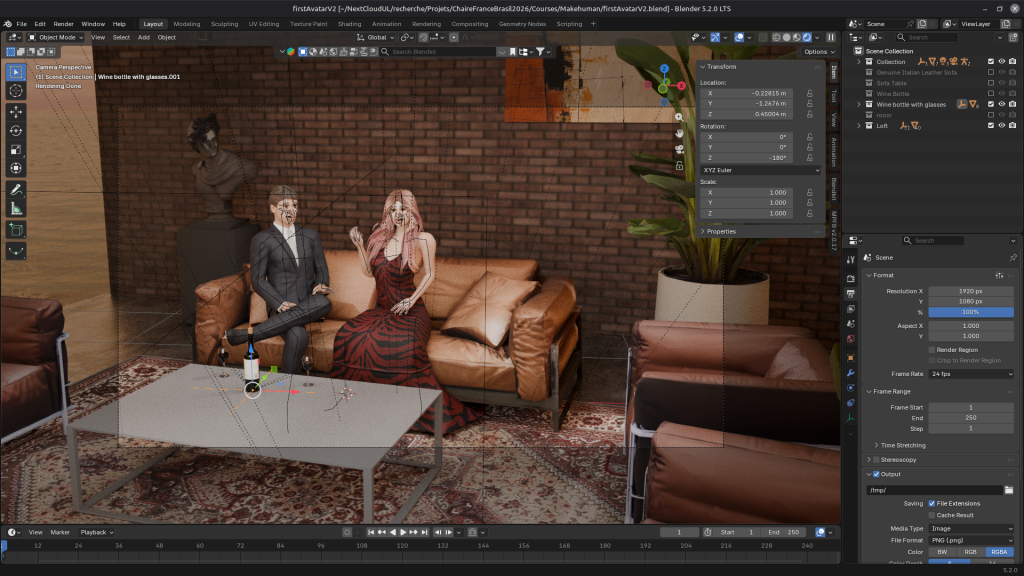Open the XYZ Euler rotation mode dropdown
Viewport: 1024px width, 576px height.
(761, 170)
